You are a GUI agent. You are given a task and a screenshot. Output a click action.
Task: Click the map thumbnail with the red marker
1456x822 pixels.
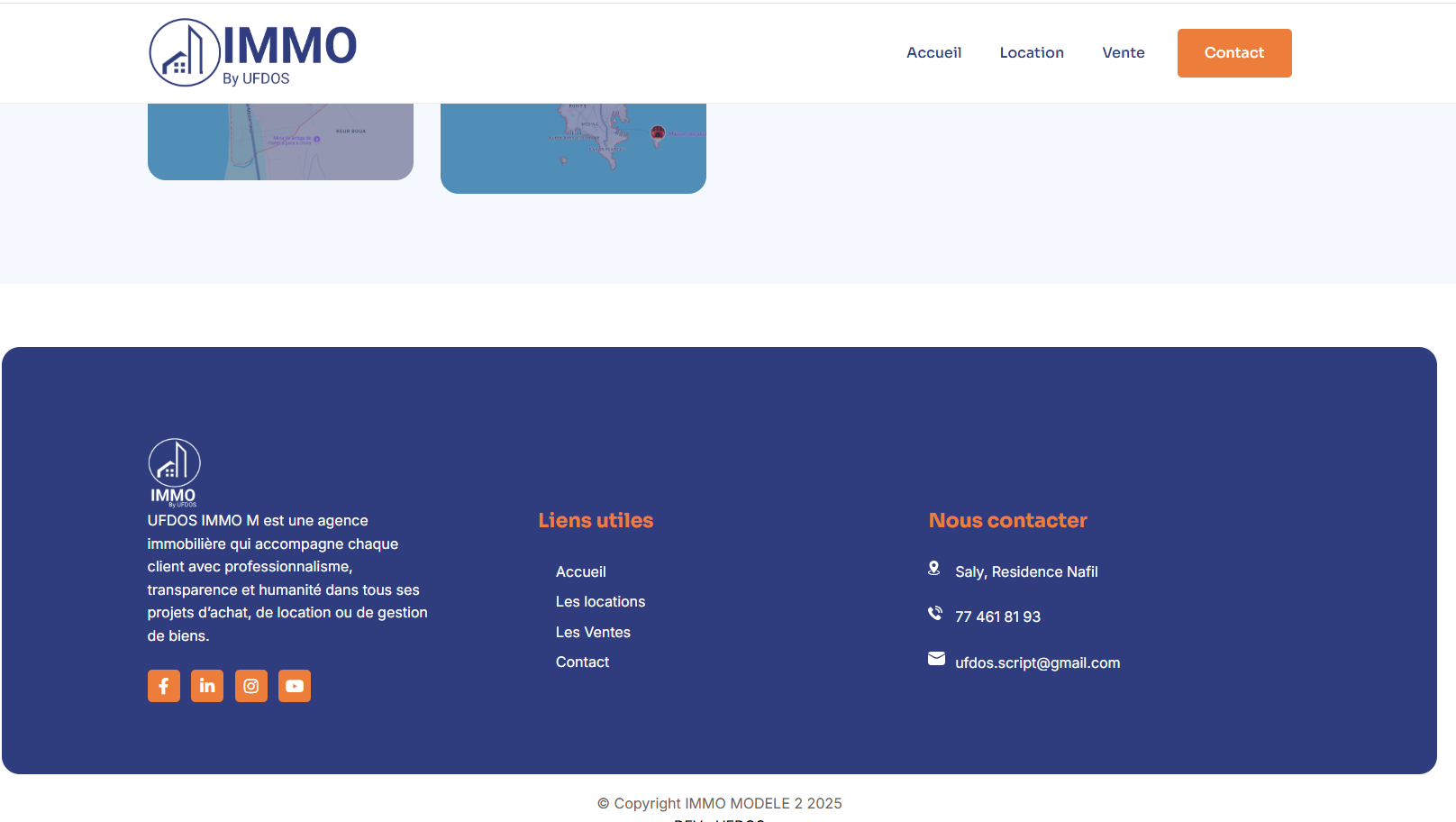(573, 148)
